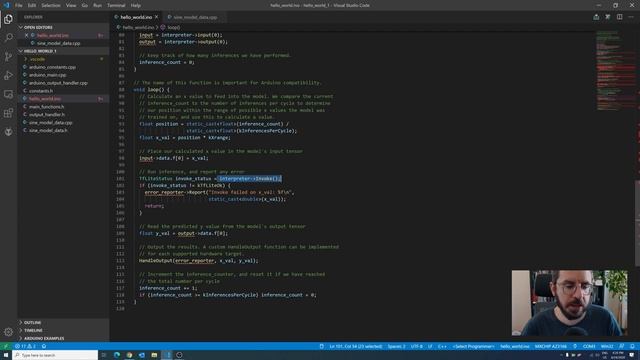Open output_handler.h in file tree
Viewport: 640px width, 360px height.
click(47, 114)
